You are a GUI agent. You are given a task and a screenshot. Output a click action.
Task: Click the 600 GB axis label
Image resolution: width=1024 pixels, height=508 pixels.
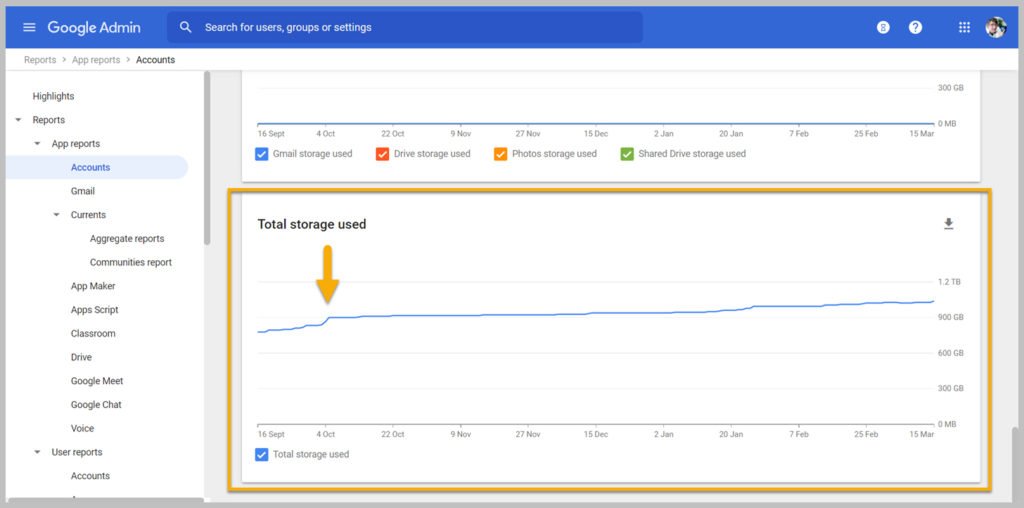click(x=950, y=353)
